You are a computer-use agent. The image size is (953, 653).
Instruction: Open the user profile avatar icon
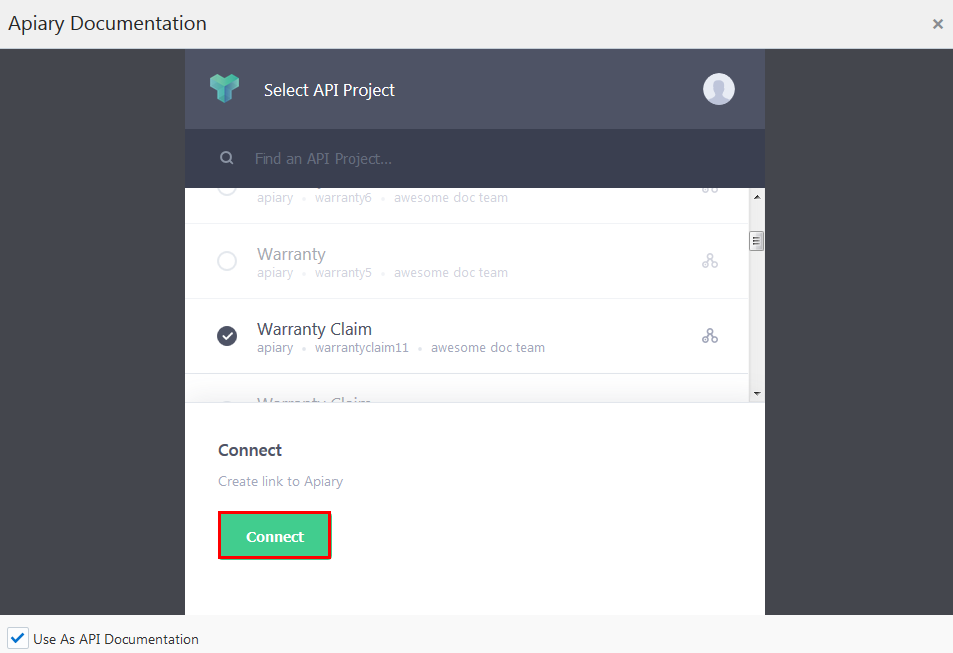coord(718,89)
